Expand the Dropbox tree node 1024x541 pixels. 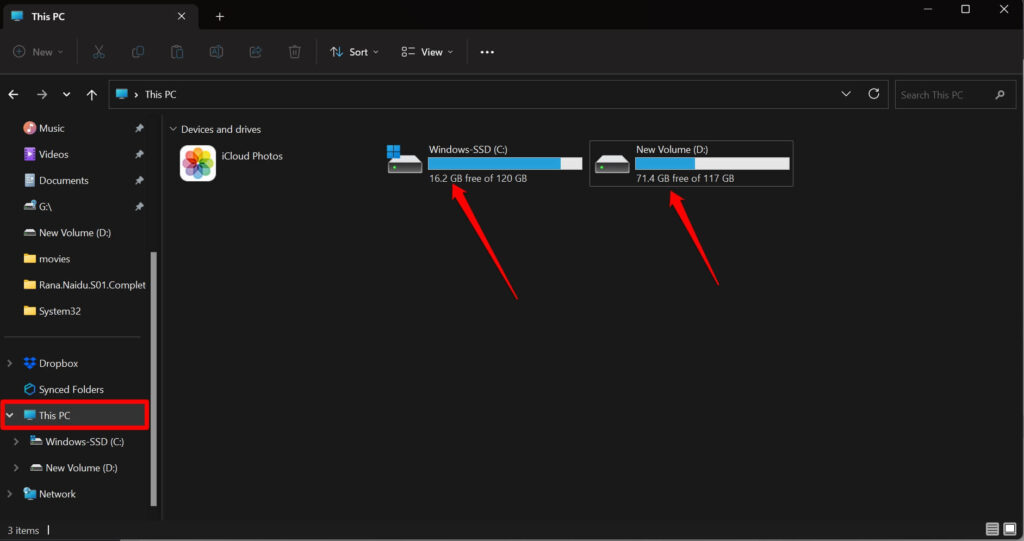[x=10, y=364]
